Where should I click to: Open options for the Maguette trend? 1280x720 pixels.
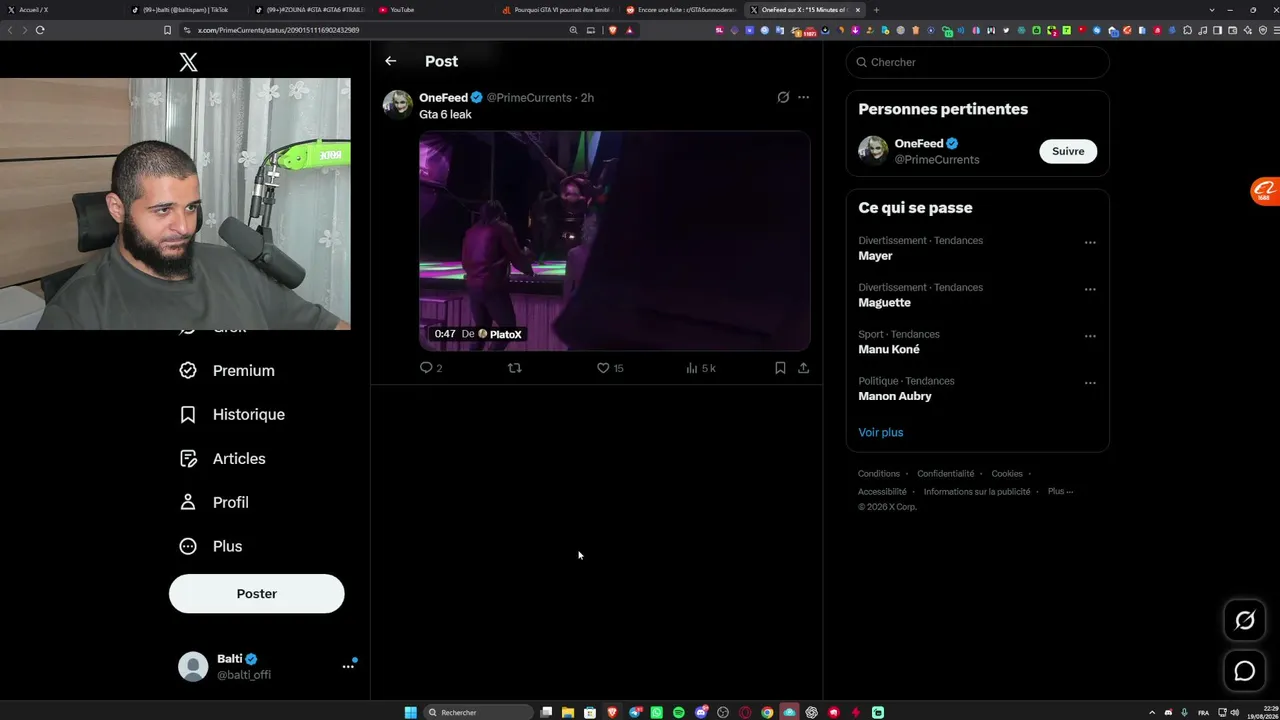(x=1090, y=289)
